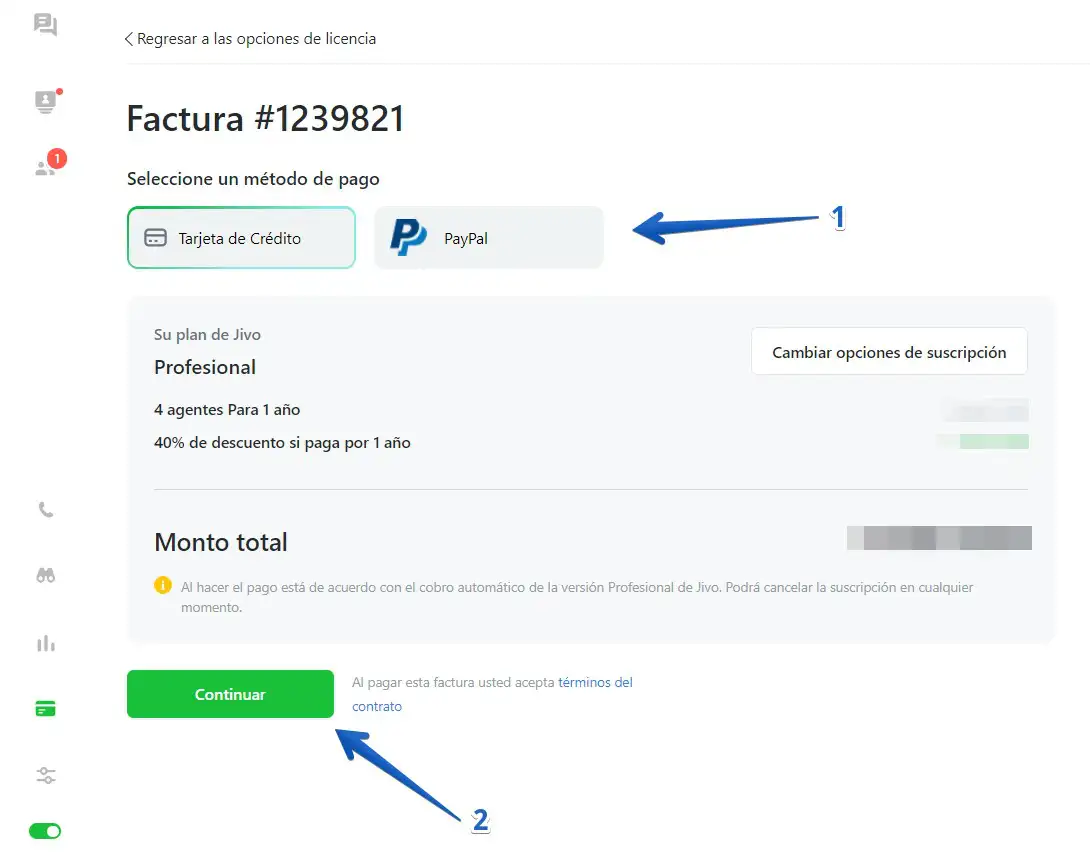Open the team icon with notification badge
The image size is (1090, 862).
tap(46, 167)
